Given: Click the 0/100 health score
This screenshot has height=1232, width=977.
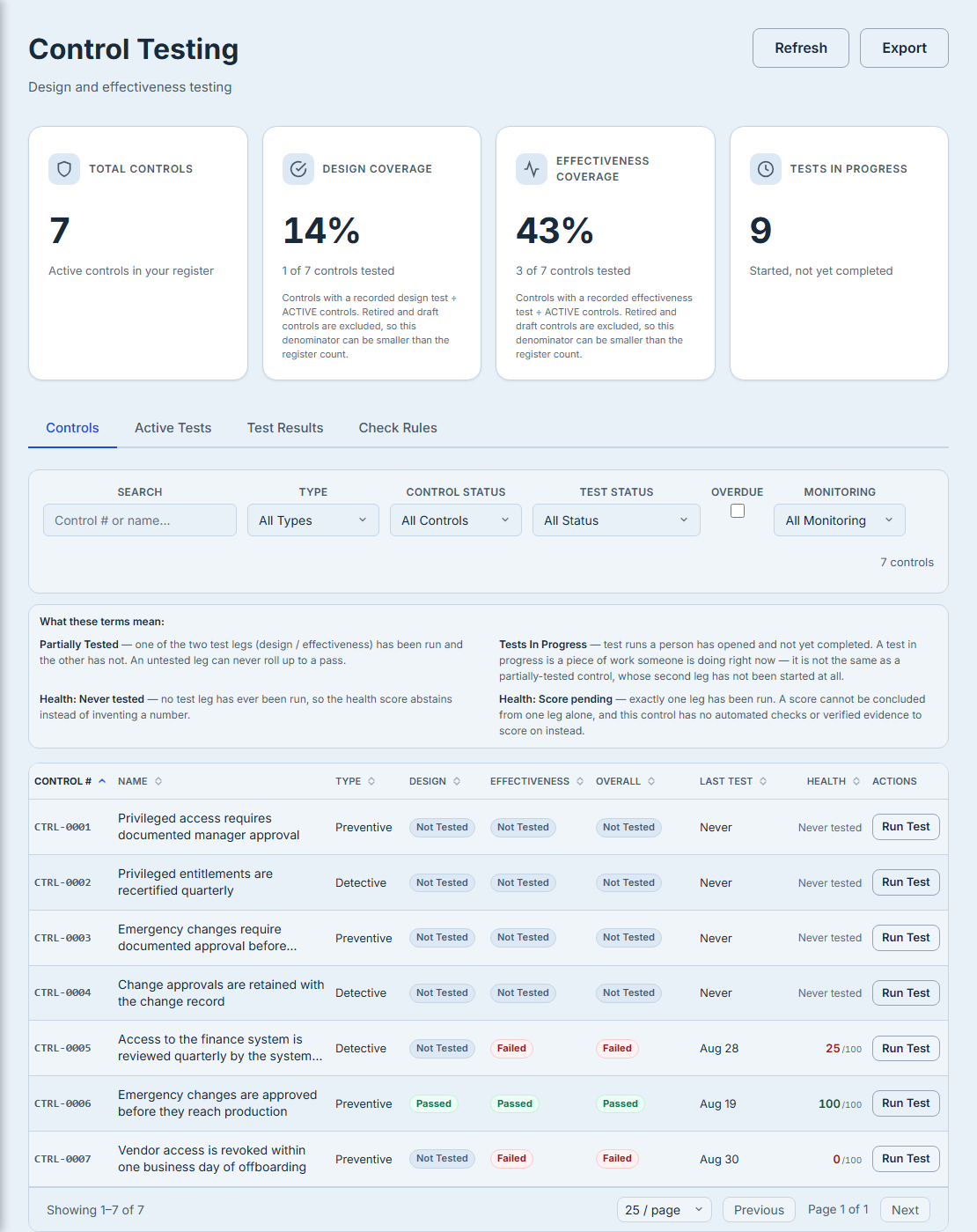Looking at the screenshot, I should click(848, 1159).
